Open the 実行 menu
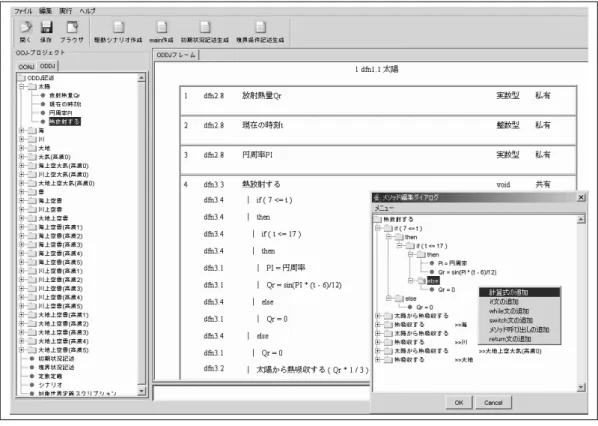 click(65, 11)
